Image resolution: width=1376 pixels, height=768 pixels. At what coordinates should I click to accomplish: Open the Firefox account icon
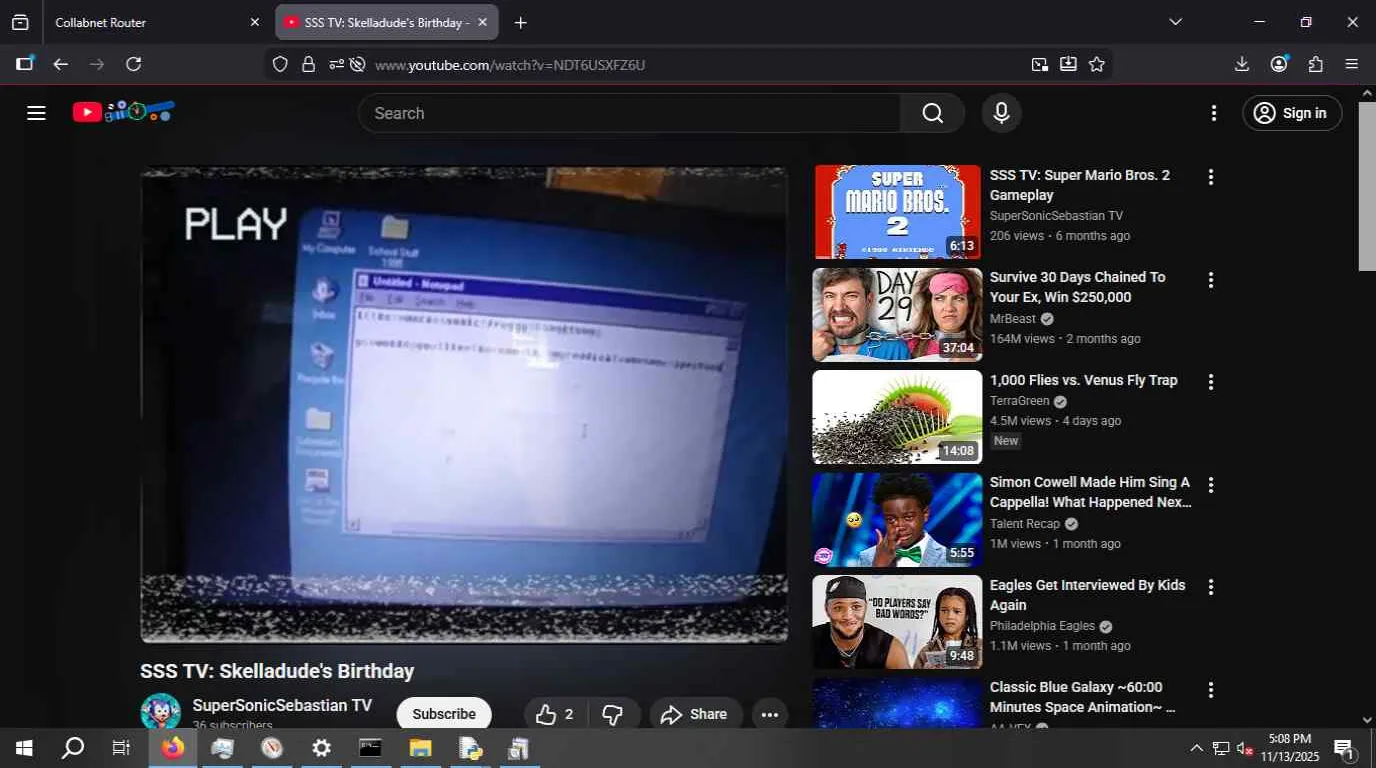[1279, 64]
